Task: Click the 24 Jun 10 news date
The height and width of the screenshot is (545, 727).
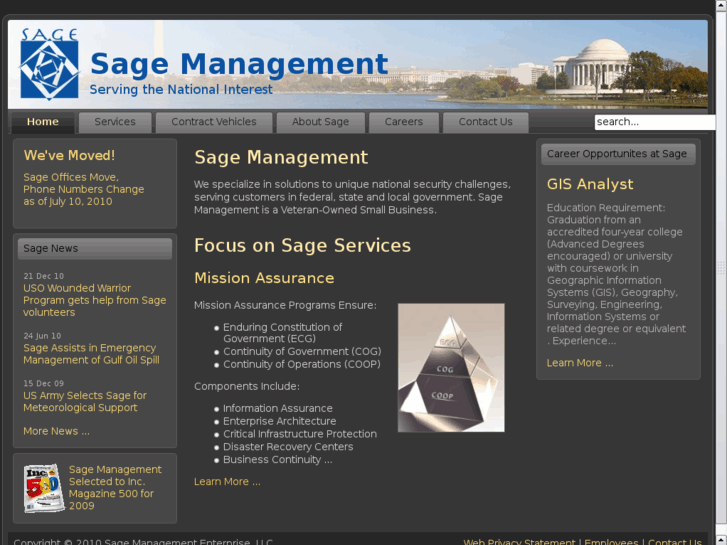Action: coord(42,336)
